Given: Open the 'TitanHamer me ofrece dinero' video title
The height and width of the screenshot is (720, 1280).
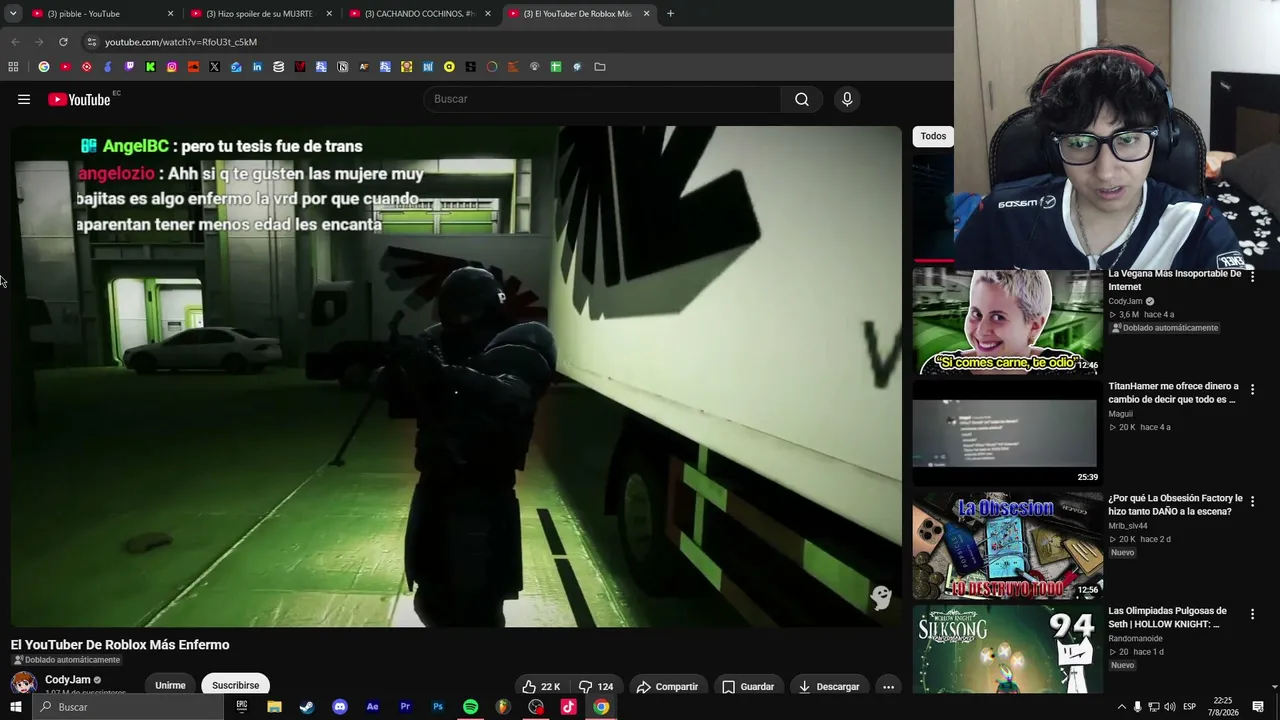Looking at the screenshot, I should [1174, 393].
